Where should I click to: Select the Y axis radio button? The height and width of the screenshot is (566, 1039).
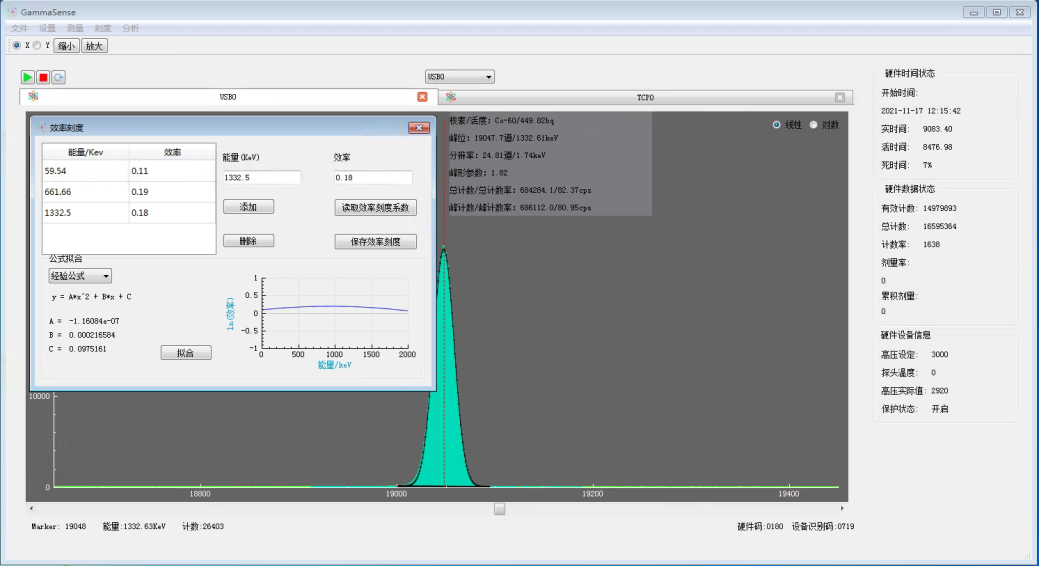coord(38,45)
